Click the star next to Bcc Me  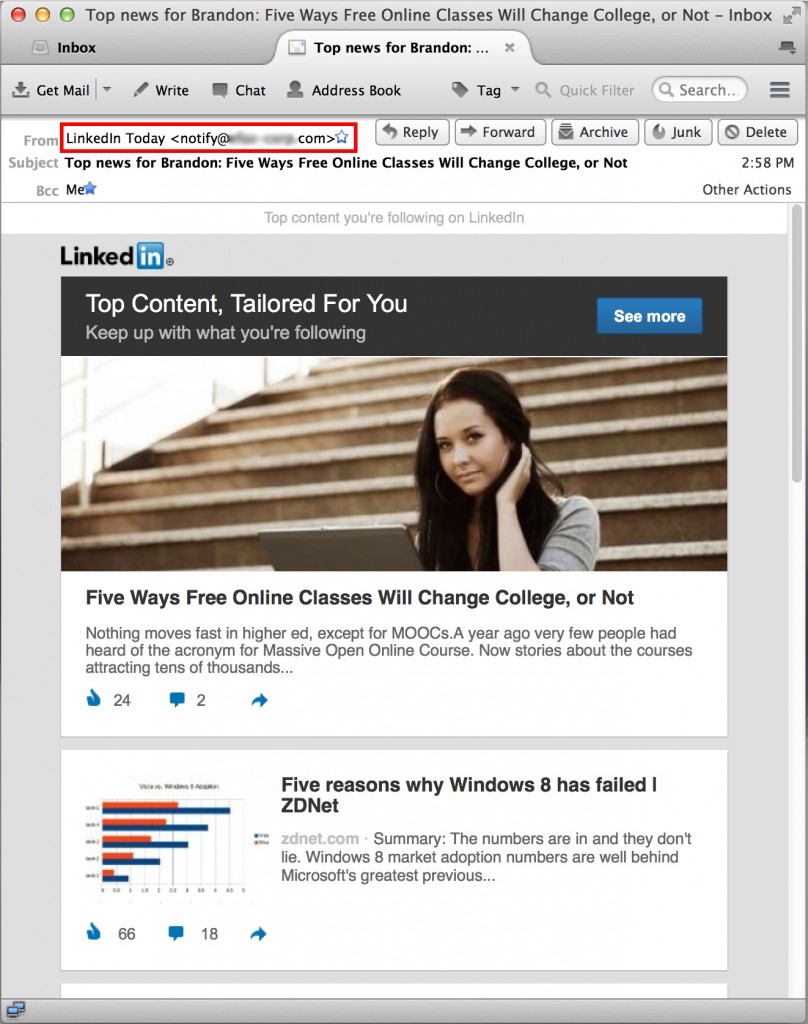pos(90,189)
